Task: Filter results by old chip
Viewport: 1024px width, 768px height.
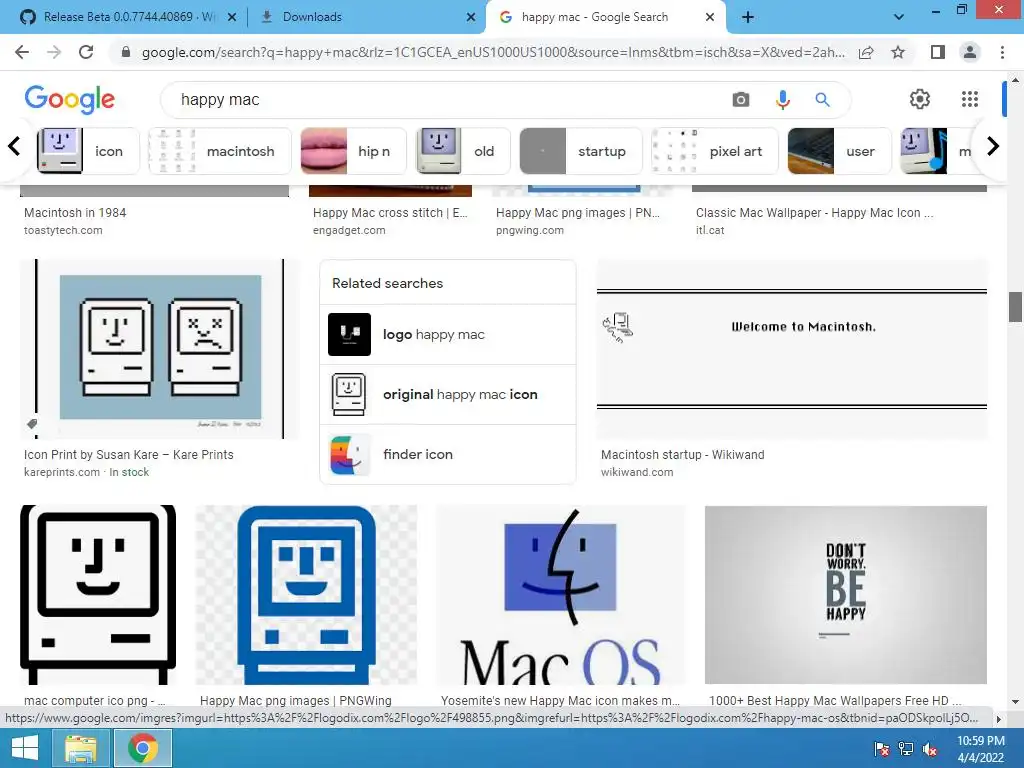Action: (463, 151)
